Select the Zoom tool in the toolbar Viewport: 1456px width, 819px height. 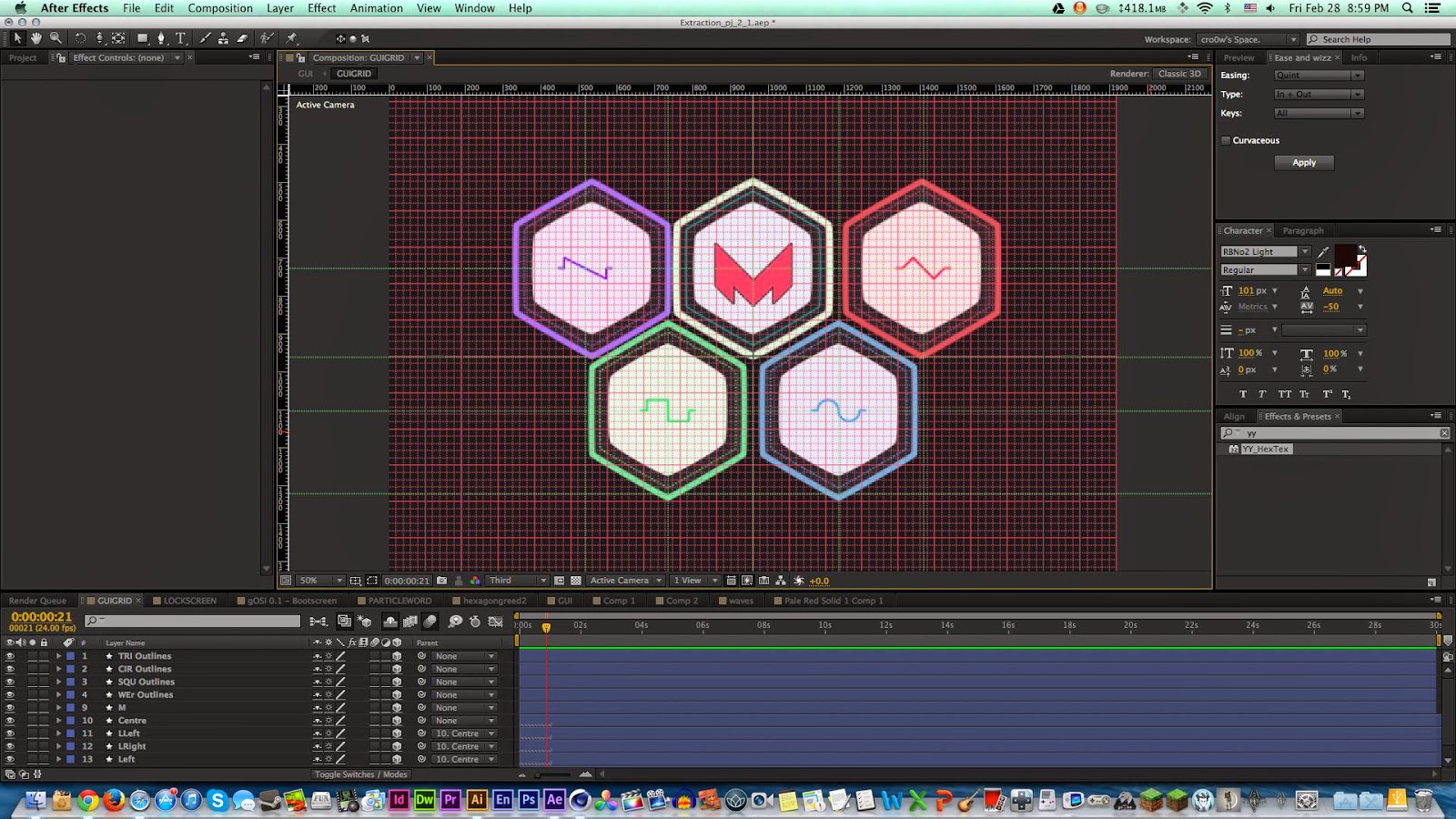point(56,38)
